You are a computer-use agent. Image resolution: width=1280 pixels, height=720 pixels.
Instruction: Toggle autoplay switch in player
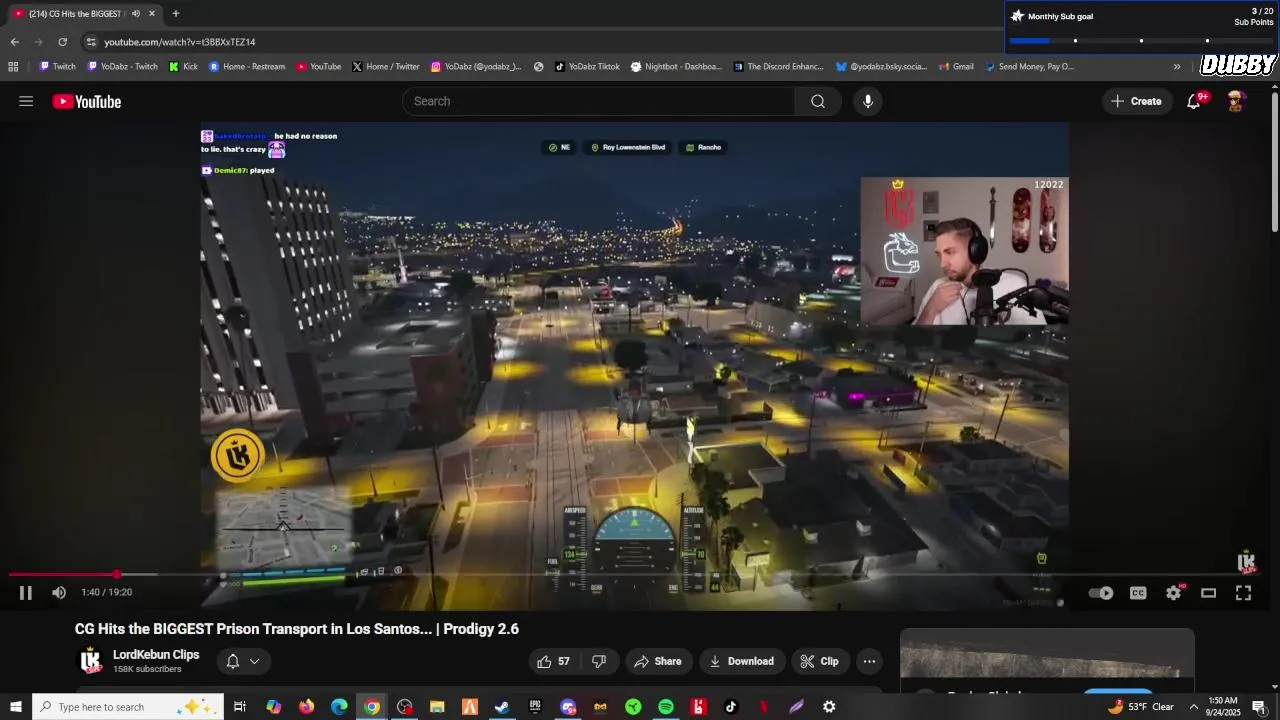[x=1101, y=593]
